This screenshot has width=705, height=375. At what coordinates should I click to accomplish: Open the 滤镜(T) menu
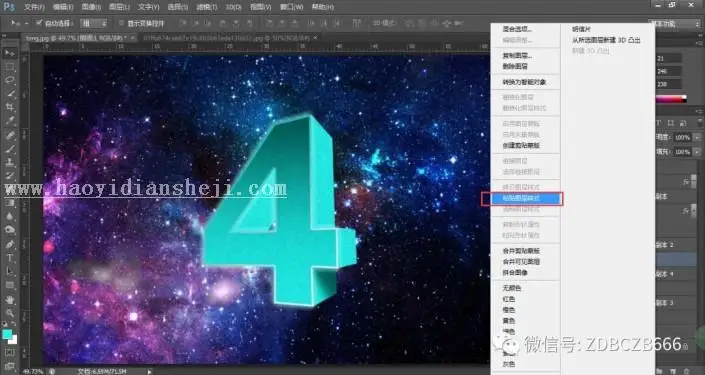click(207, 7)
